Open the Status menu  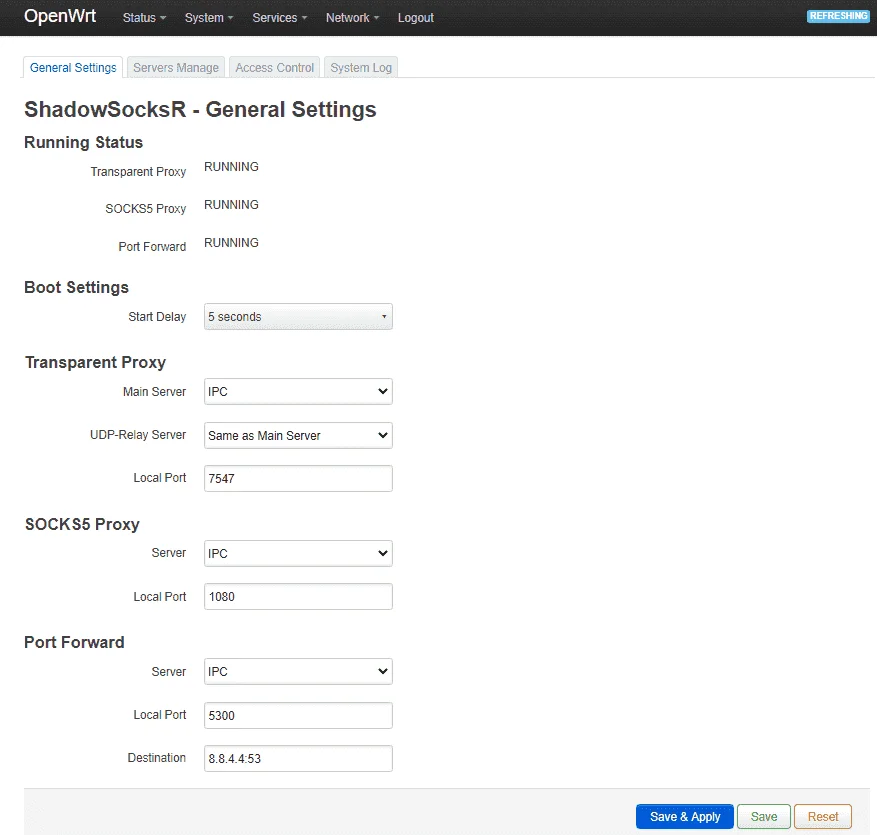pos(144,18)
